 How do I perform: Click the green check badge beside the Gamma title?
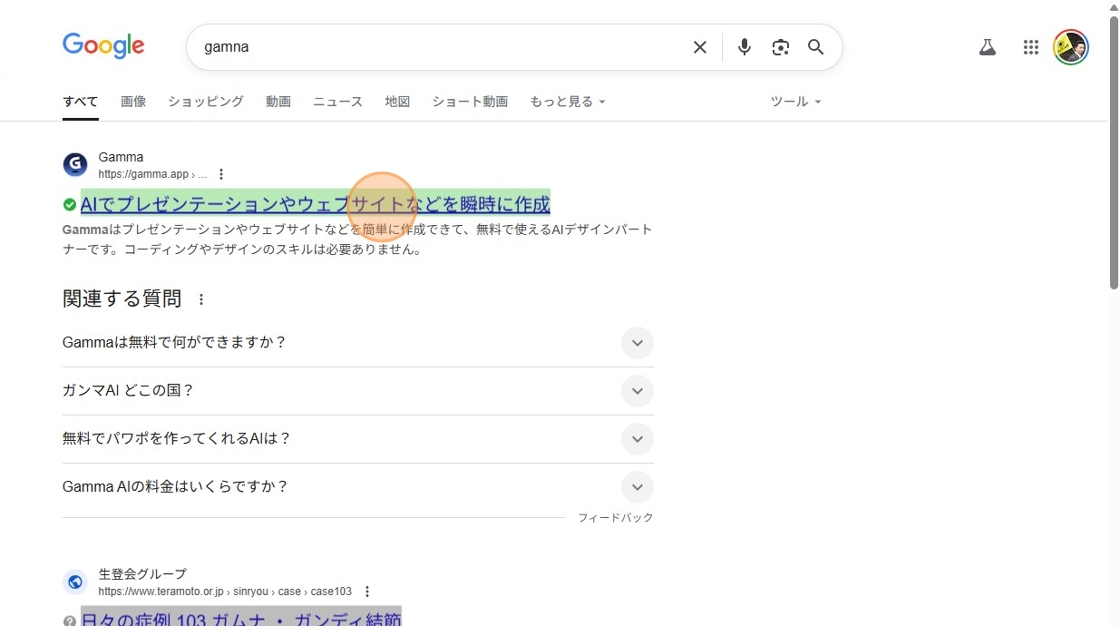coord(69,205)
